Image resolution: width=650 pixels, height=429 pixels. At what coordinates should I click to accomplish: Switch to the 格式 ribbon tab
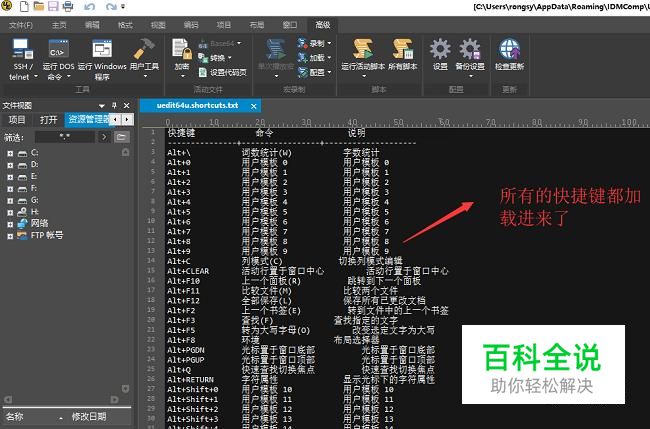(125, 25)
